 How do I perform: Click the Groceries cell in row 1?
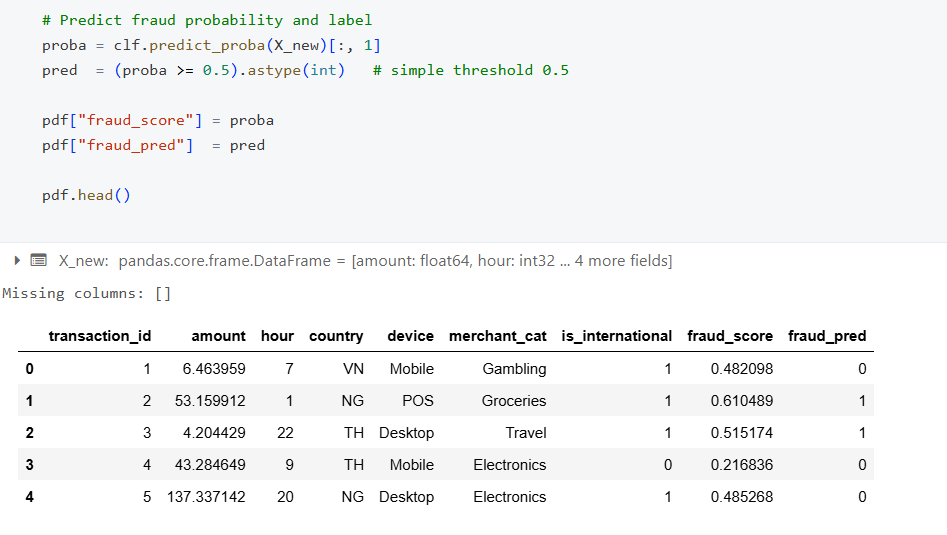click(514, 401)
